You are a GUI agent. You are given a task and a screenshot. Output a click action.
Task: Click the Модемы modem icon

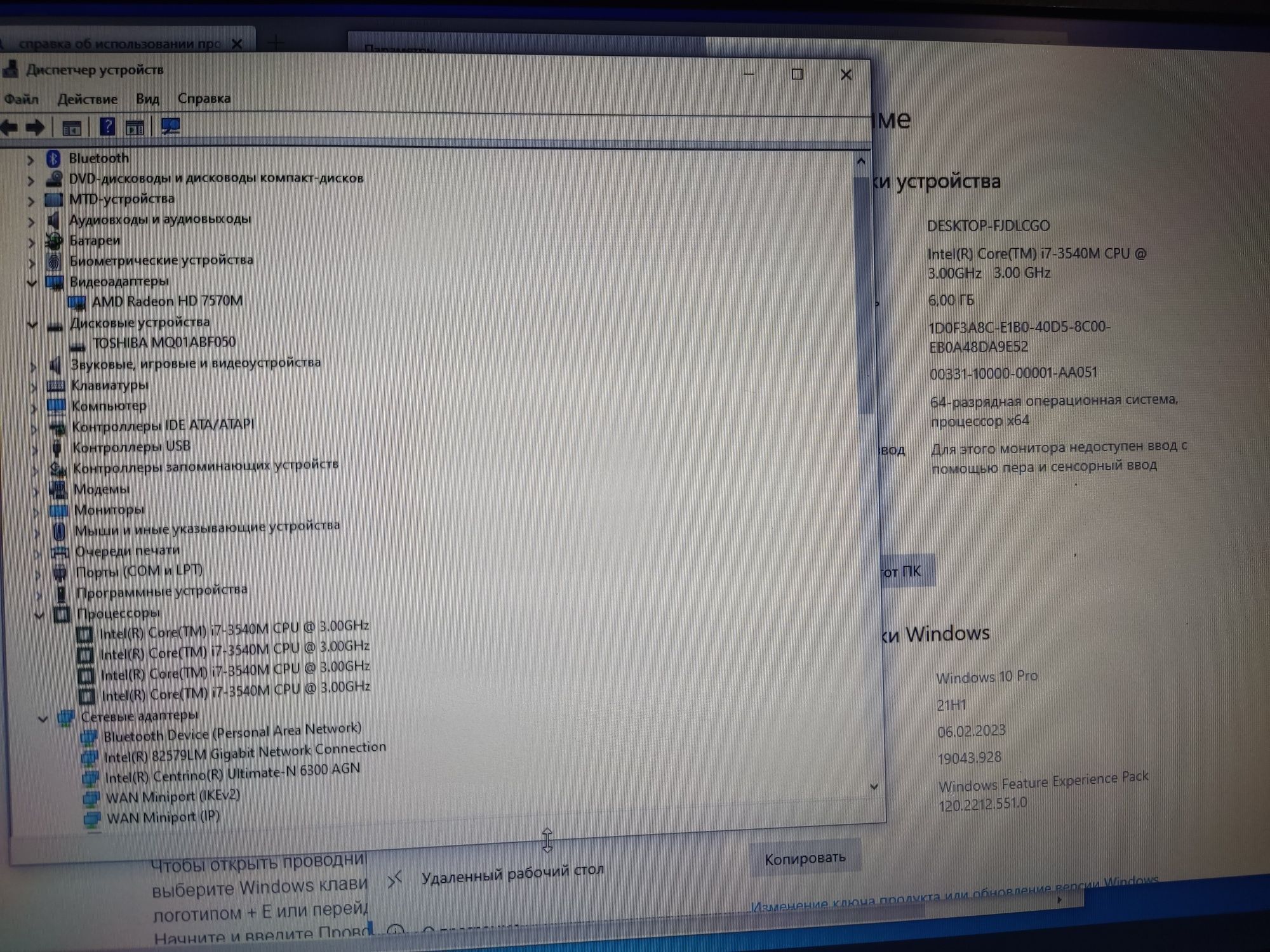pos(58,489)
